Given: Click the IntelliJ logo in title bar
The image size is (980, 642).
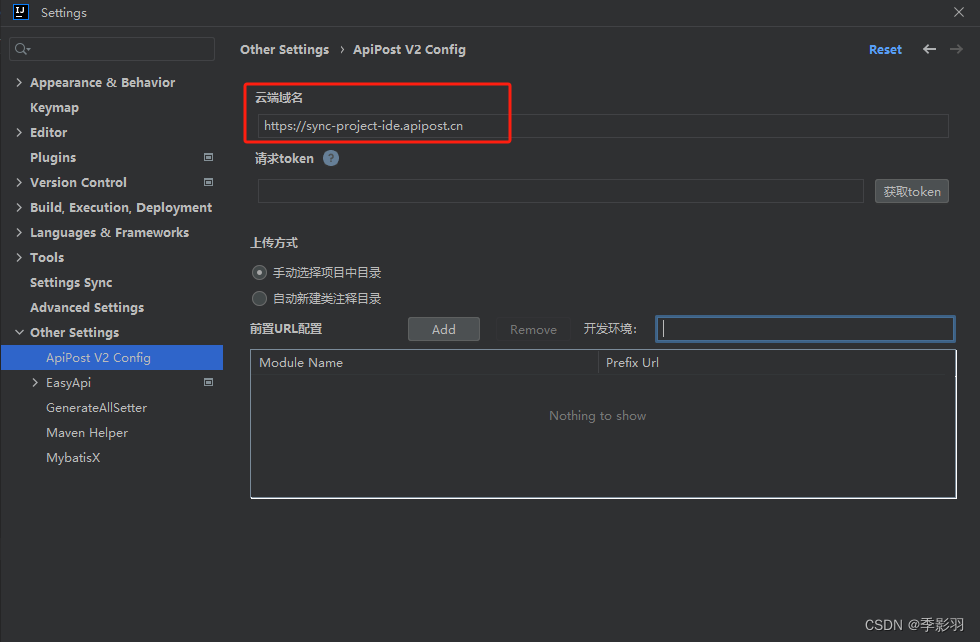Looking at the screenshot, I should [21, 12].
